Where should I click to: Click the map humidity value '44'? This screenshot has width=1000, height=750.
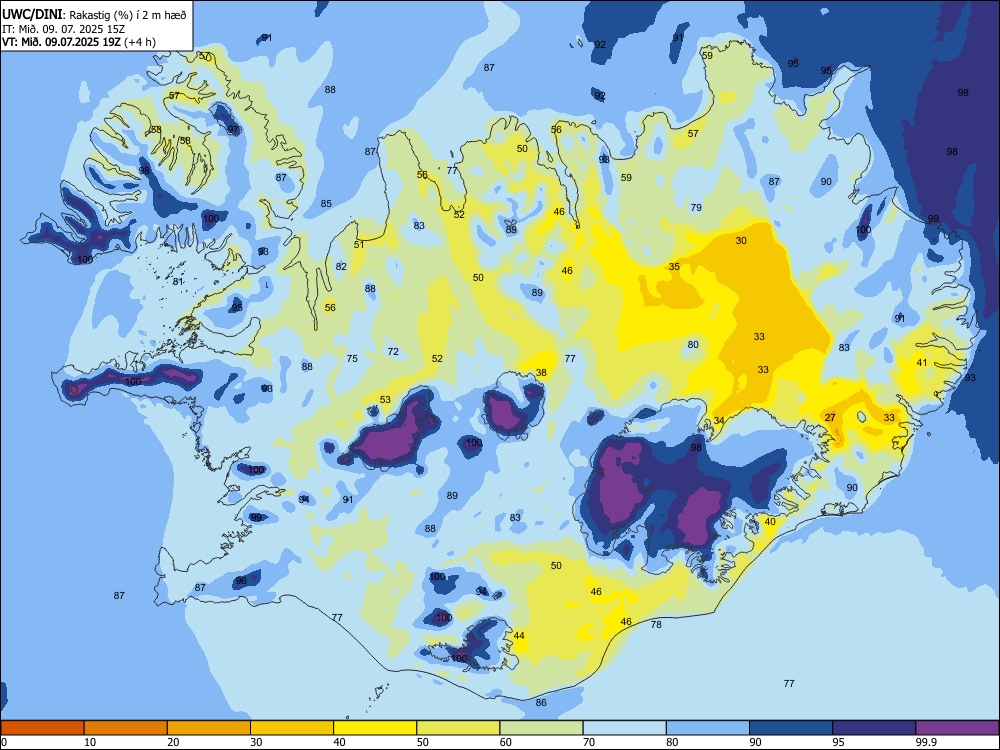518,635
